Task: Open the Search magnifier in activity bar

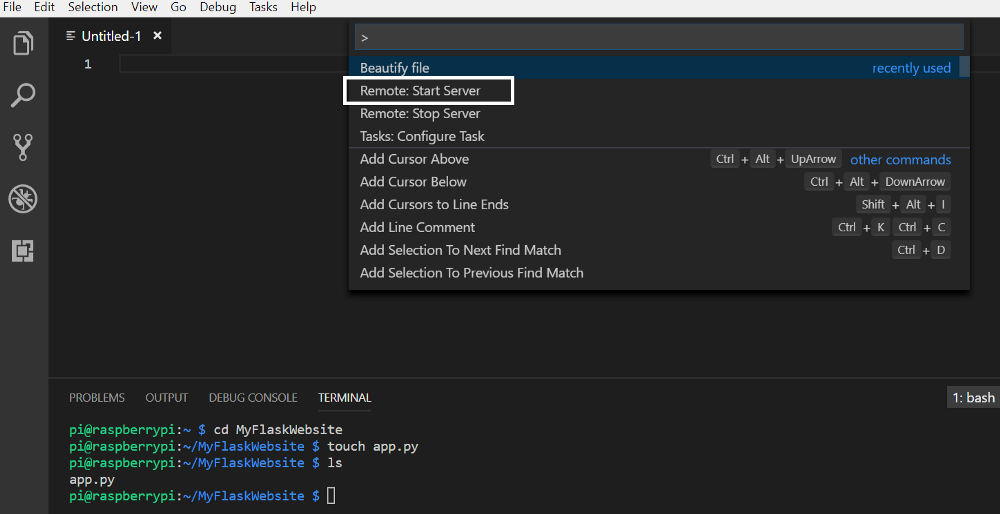Action: coord(23,96)
